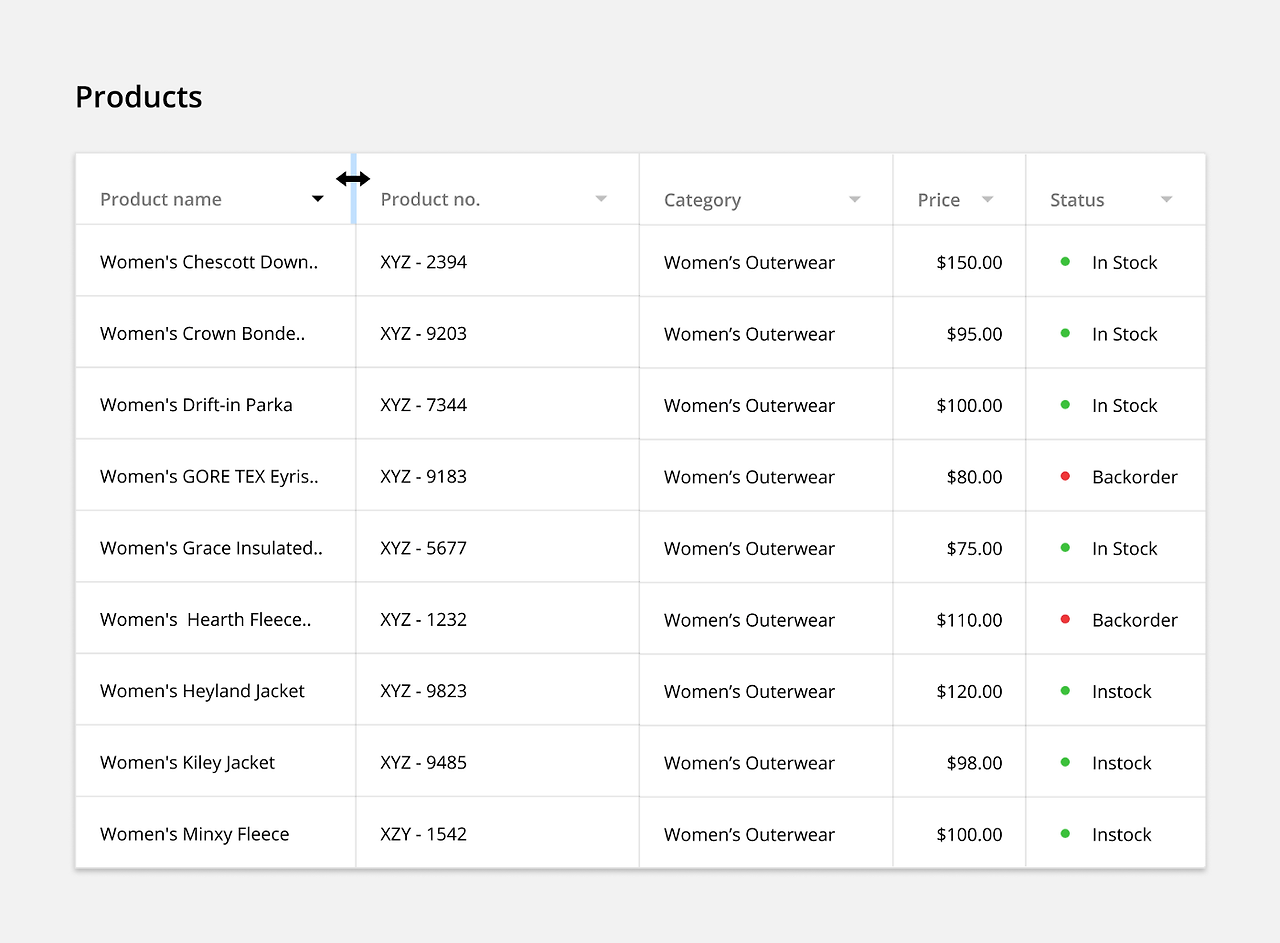Select the Status column header
Viewport: 1280px width, 943px height.
(1077, 199)
